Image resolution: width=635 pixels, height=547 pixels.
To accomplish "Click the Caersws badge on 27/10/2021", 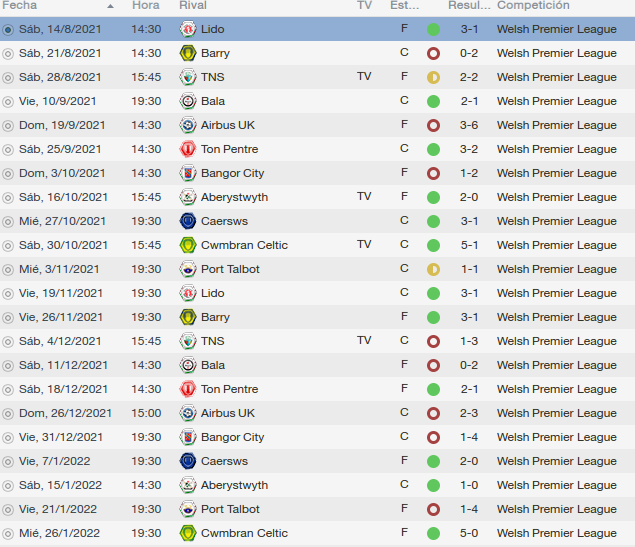I will tap(188, 221).
